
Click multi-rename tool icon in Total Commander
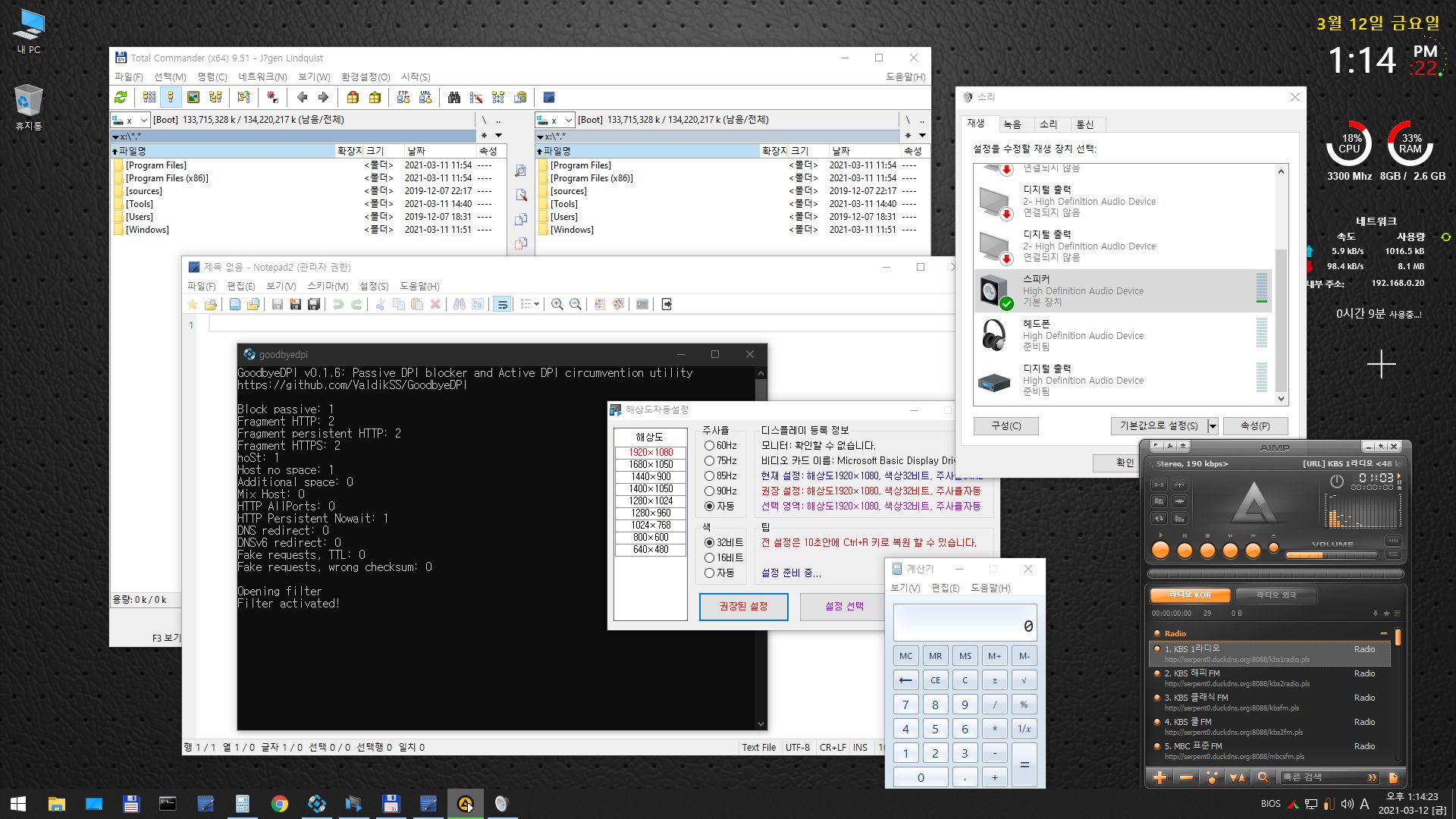[476, 97]
